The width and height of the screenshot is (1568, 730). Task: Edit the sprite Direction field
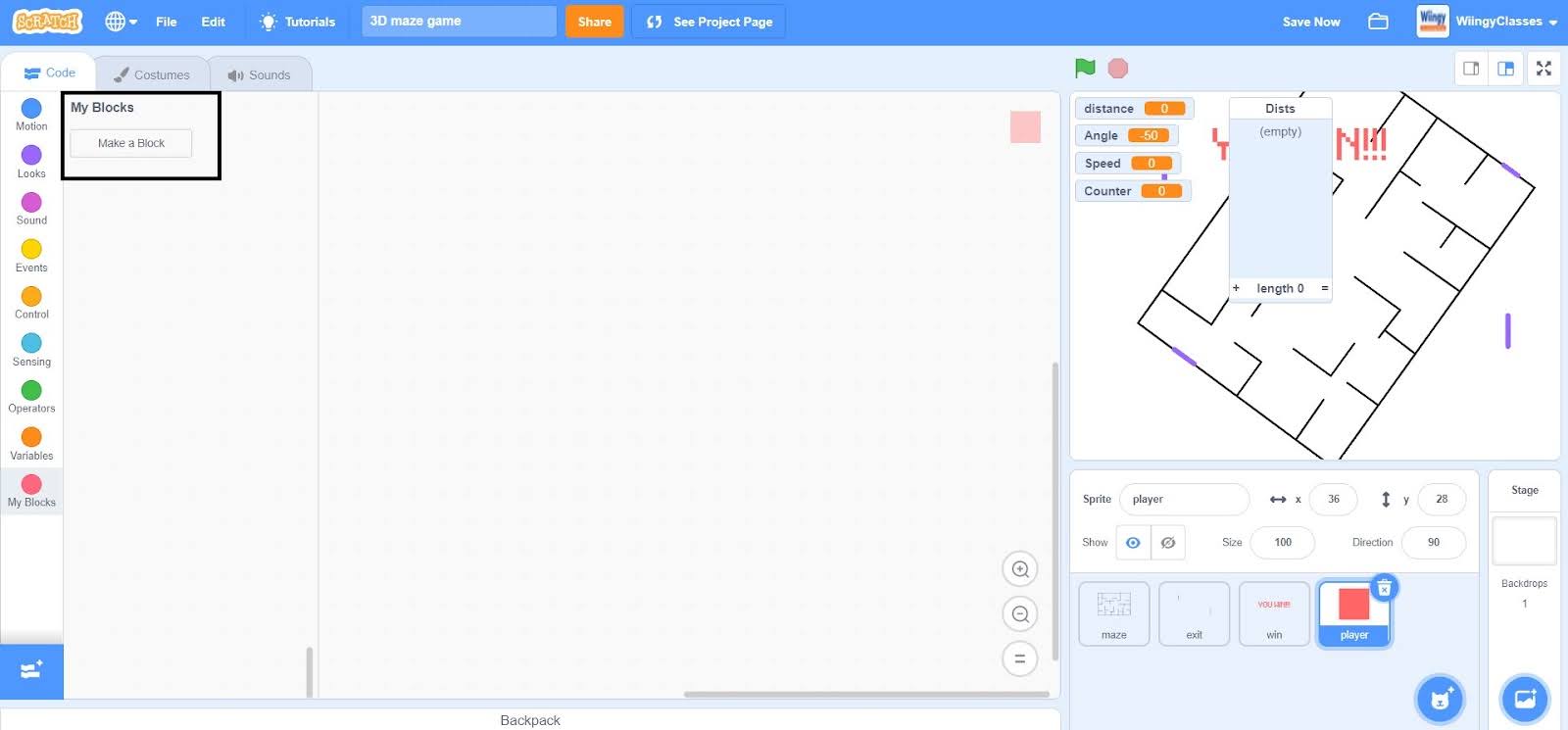pyautogui.click(x=1434, y=542)
